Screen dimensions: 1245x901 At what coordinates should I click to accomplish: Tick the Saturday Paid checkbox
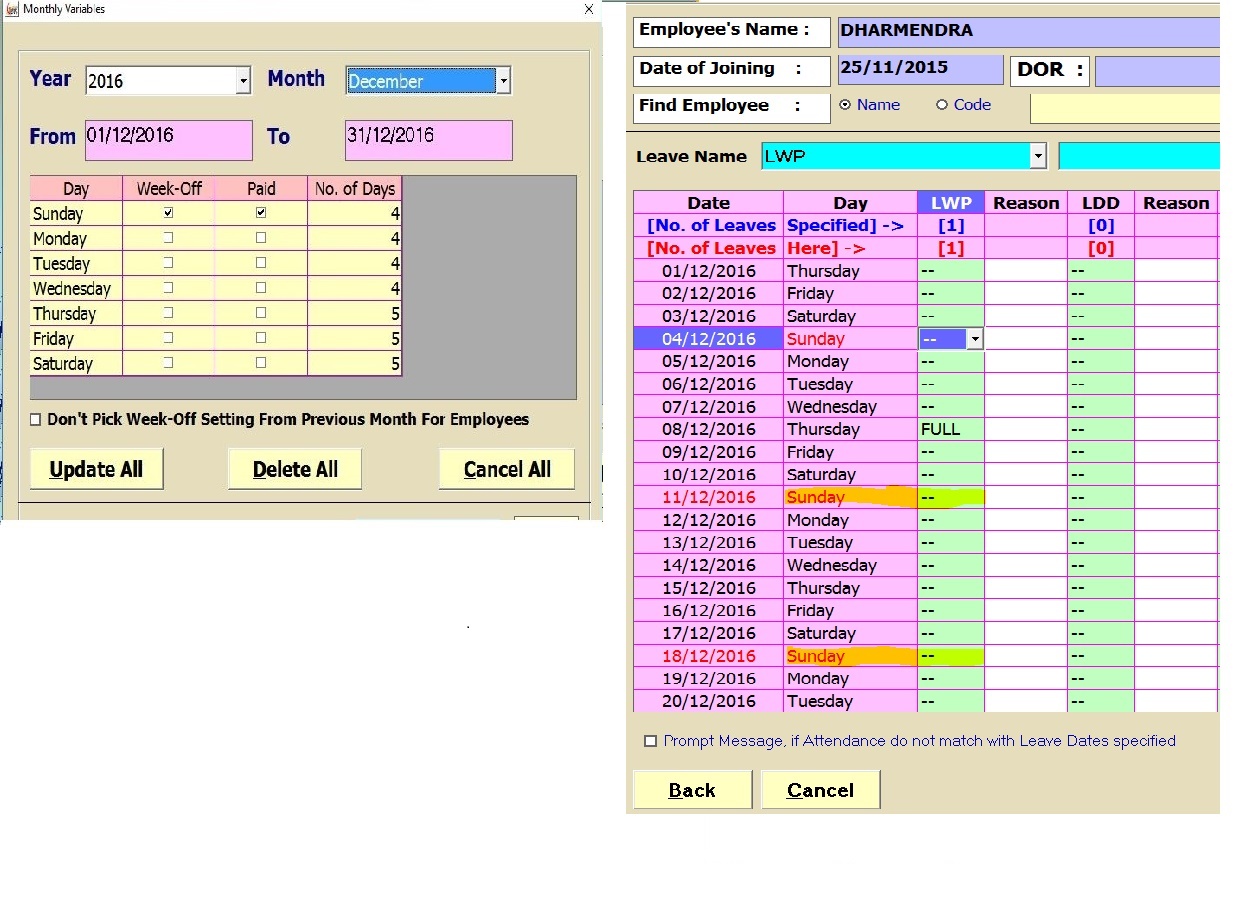(x=261, y=363)
